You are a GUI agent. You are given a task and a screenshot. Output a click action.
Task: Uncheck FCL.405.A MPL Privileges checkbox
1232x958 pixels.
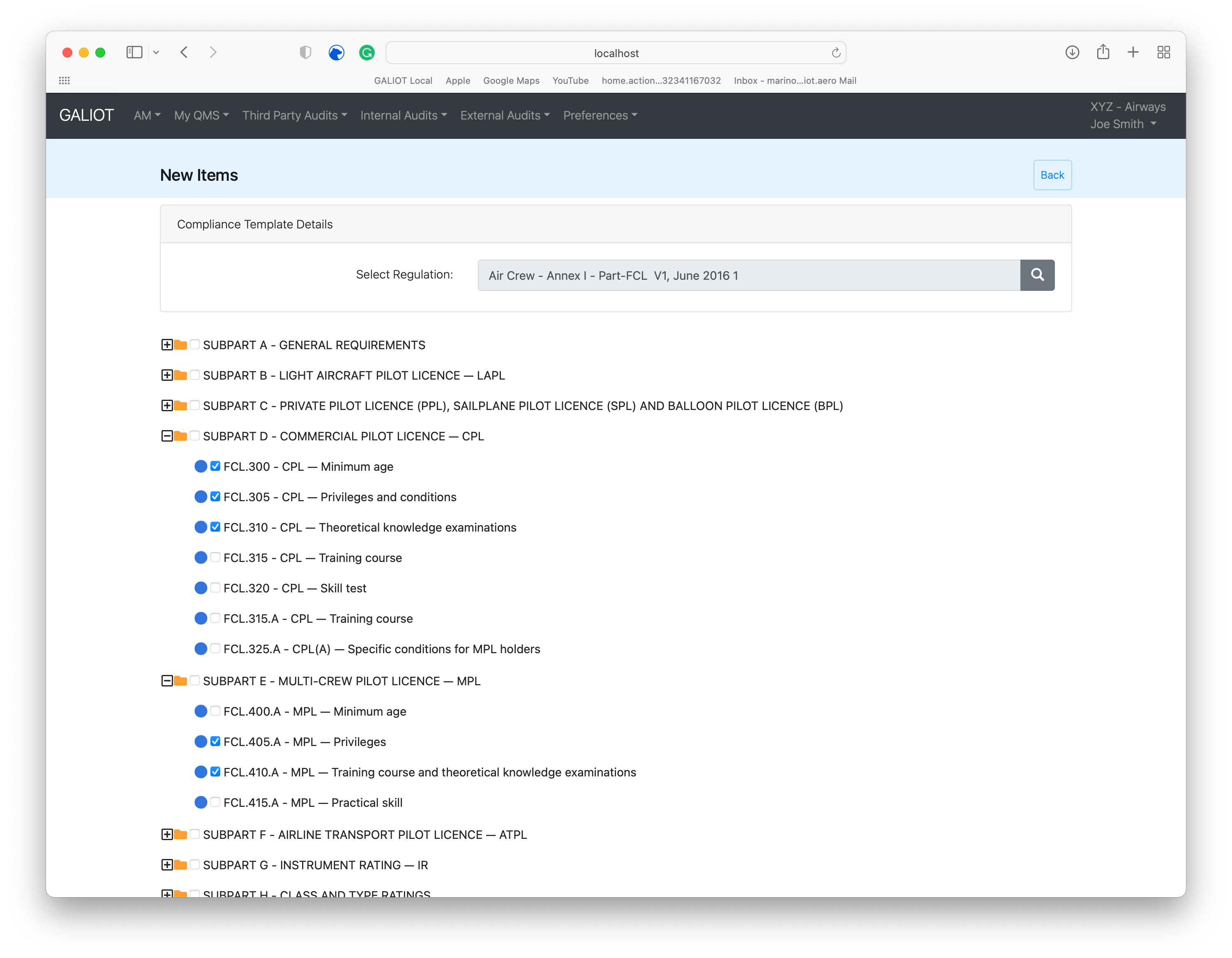click(215, 741)
